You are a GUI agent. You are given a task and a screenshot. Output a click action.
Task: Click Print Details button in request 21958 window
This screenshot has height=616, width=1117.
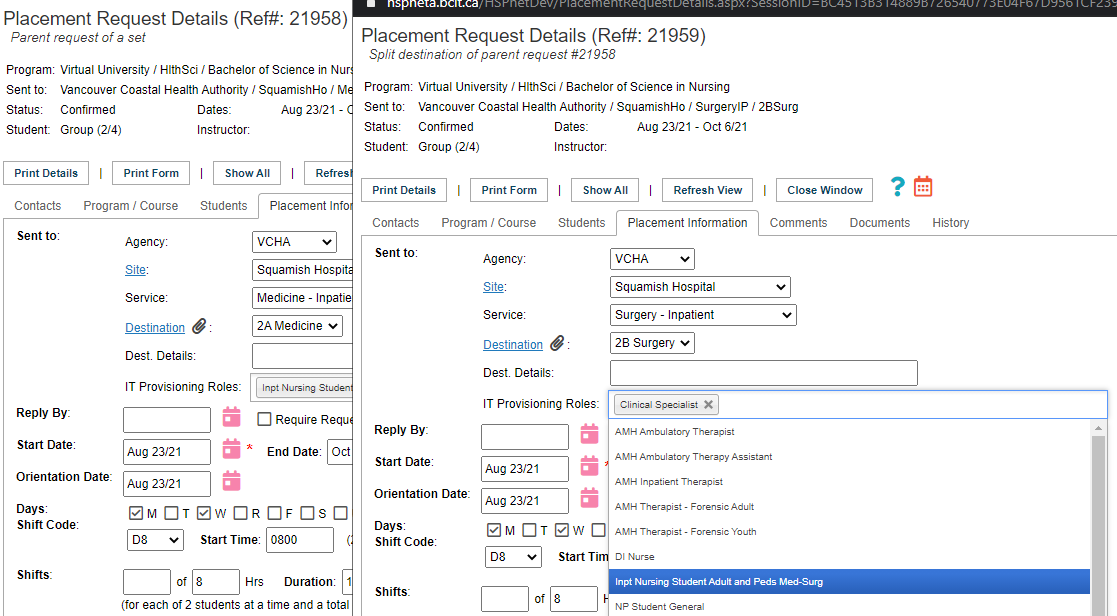[46, 173]
